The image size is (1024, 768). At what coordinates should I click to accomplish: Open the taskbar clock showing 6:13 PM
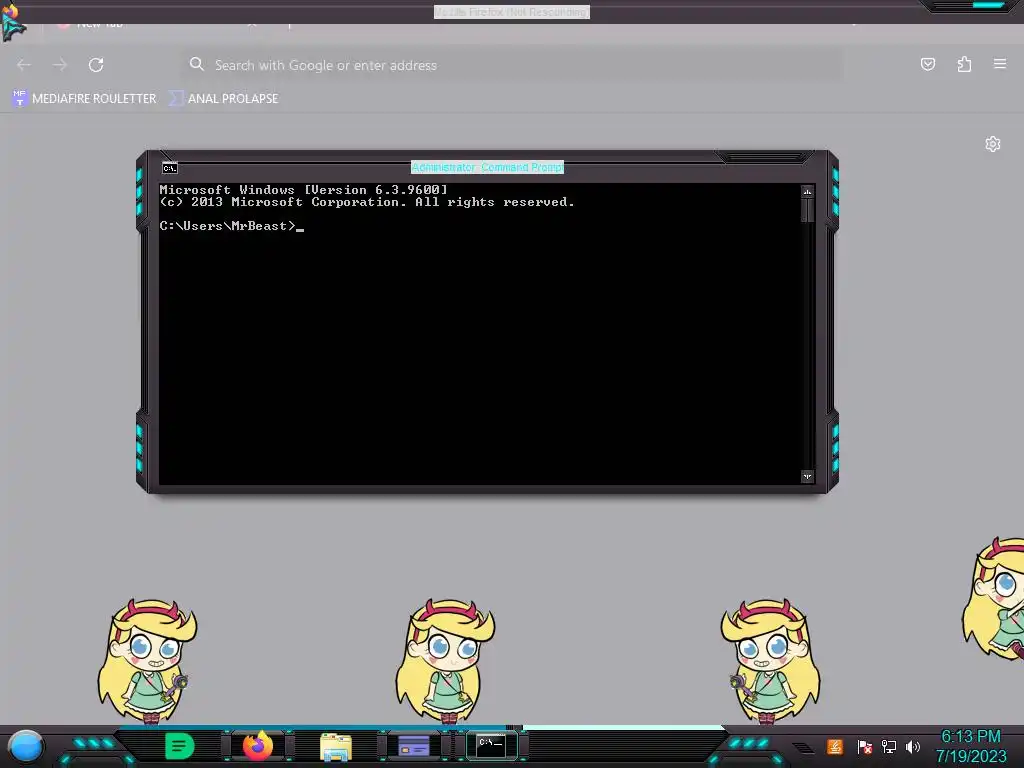coord(971,746)
